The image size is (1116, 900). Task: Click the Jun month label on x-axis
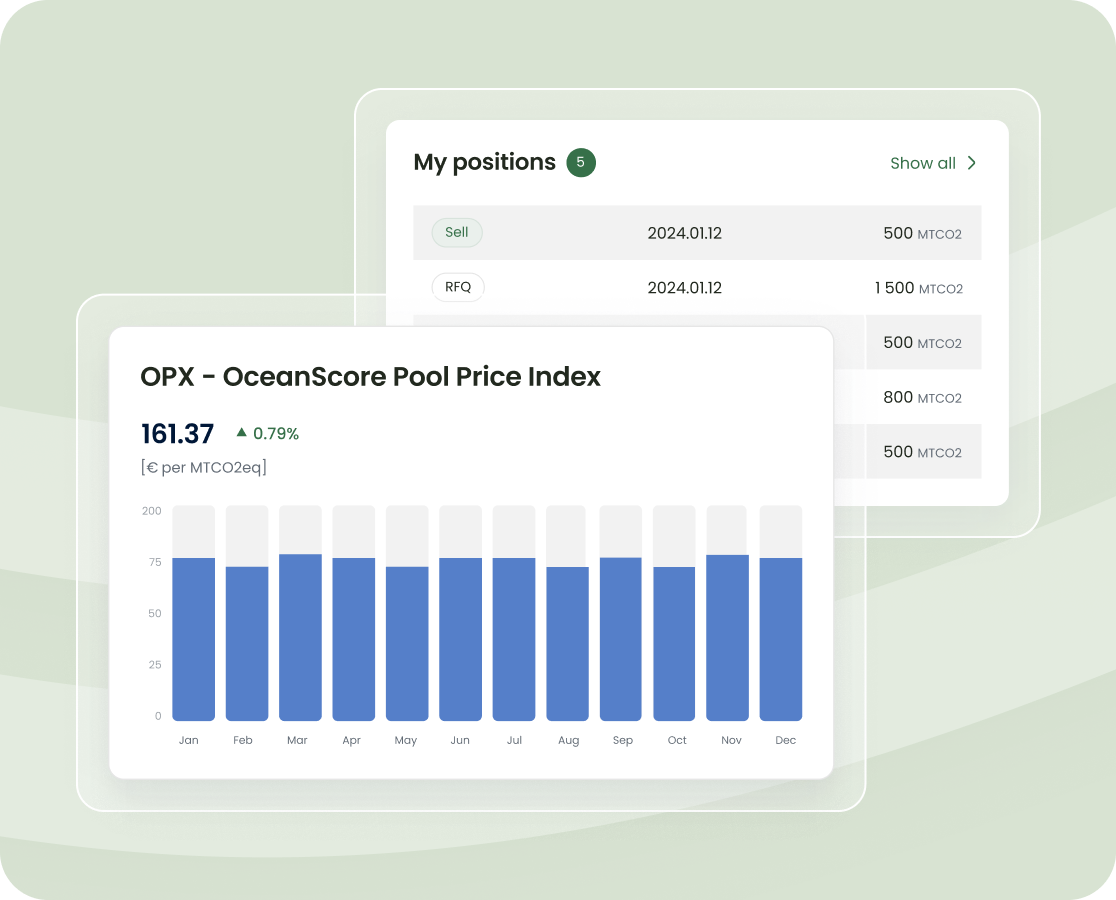point(460,741)
